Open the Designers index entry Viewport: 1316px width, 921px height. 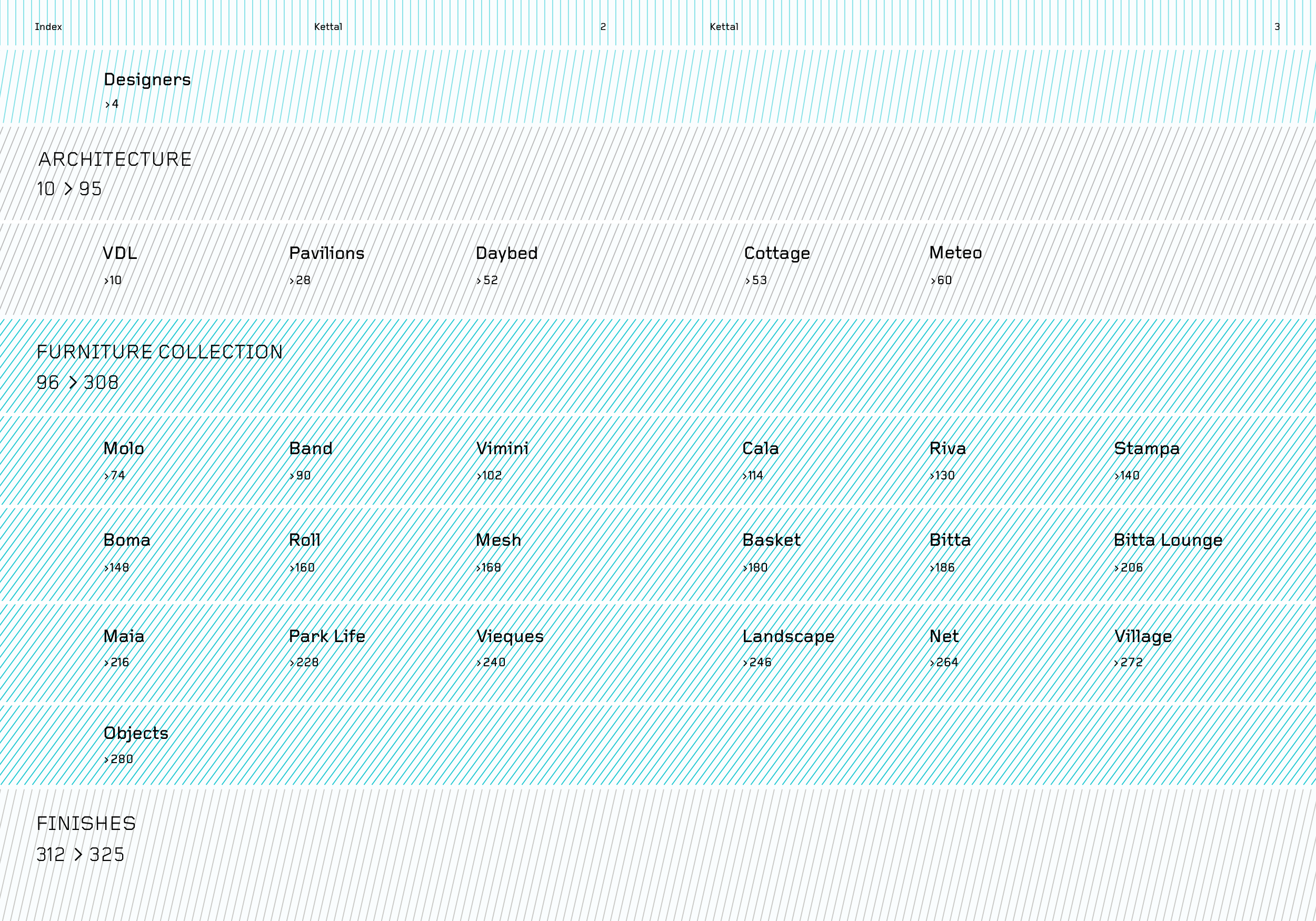(x=147, y=80)
